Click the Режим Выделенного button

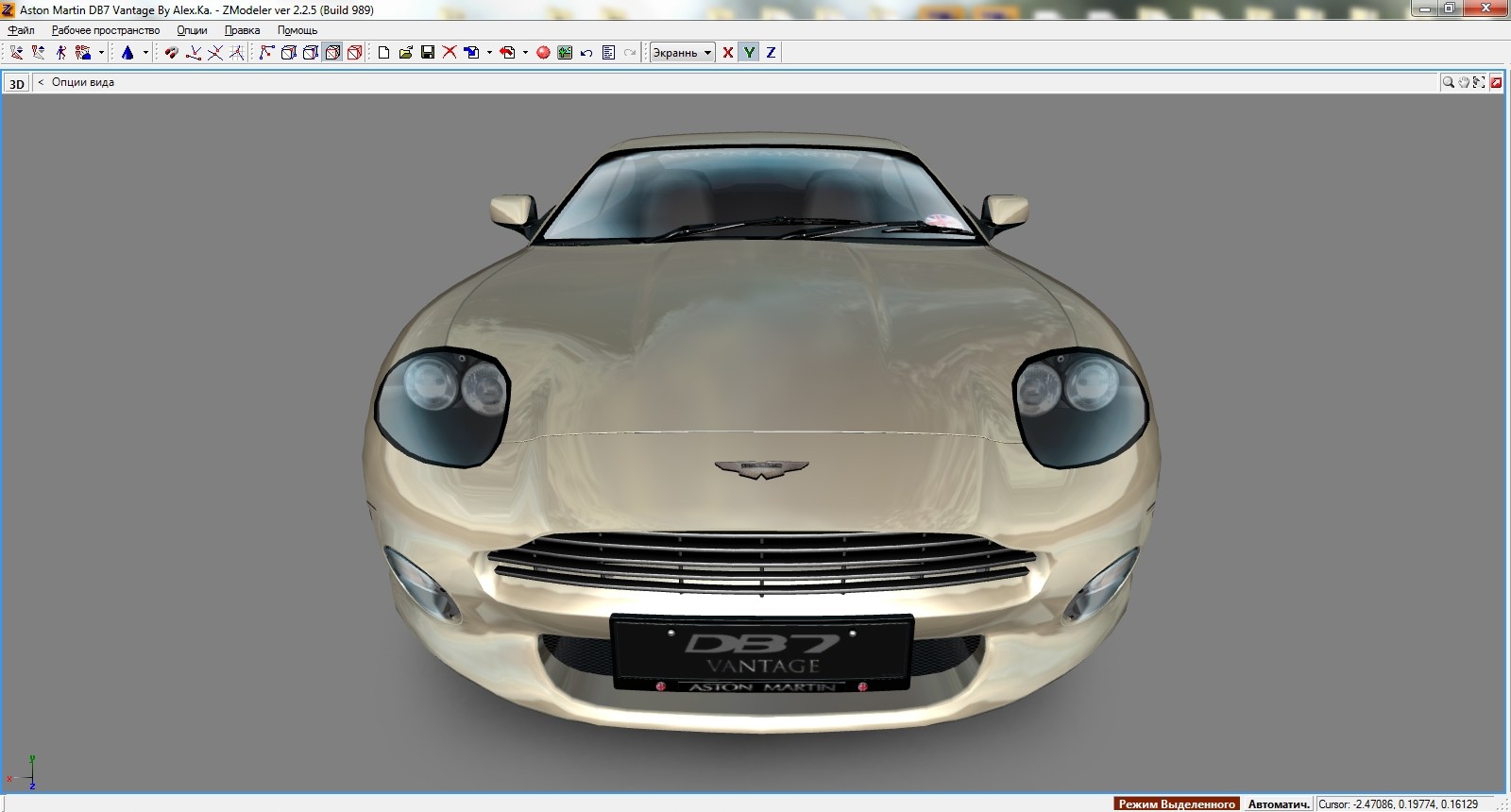click(x=1177, y=804)
